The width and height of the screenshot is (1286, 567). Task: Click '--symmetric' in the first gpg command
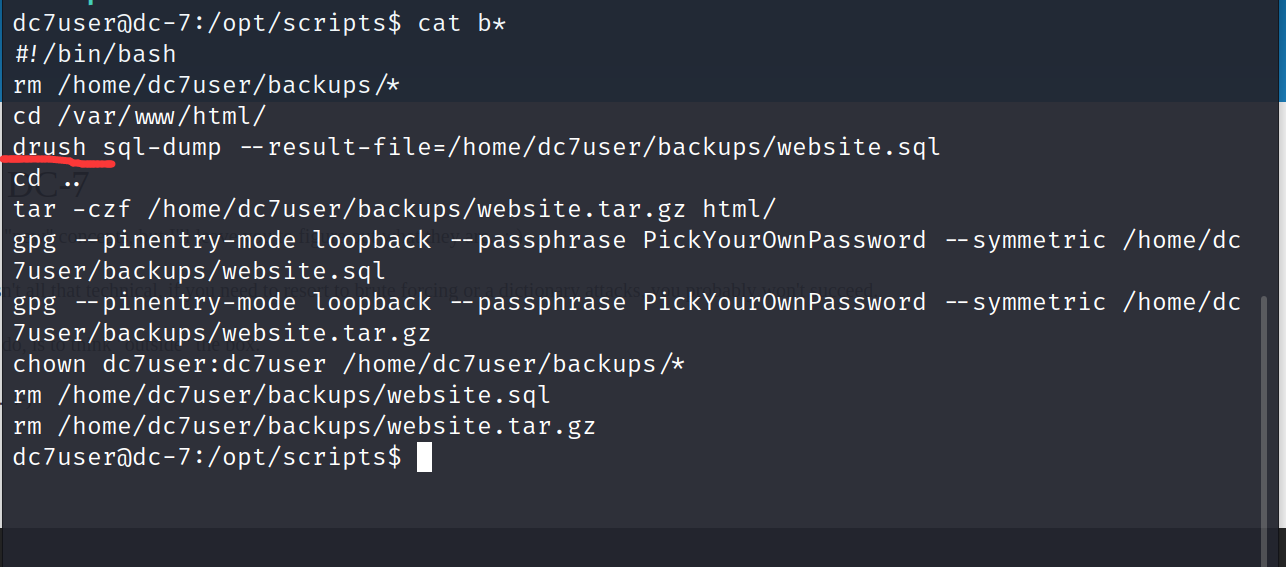click(1024, 241)
